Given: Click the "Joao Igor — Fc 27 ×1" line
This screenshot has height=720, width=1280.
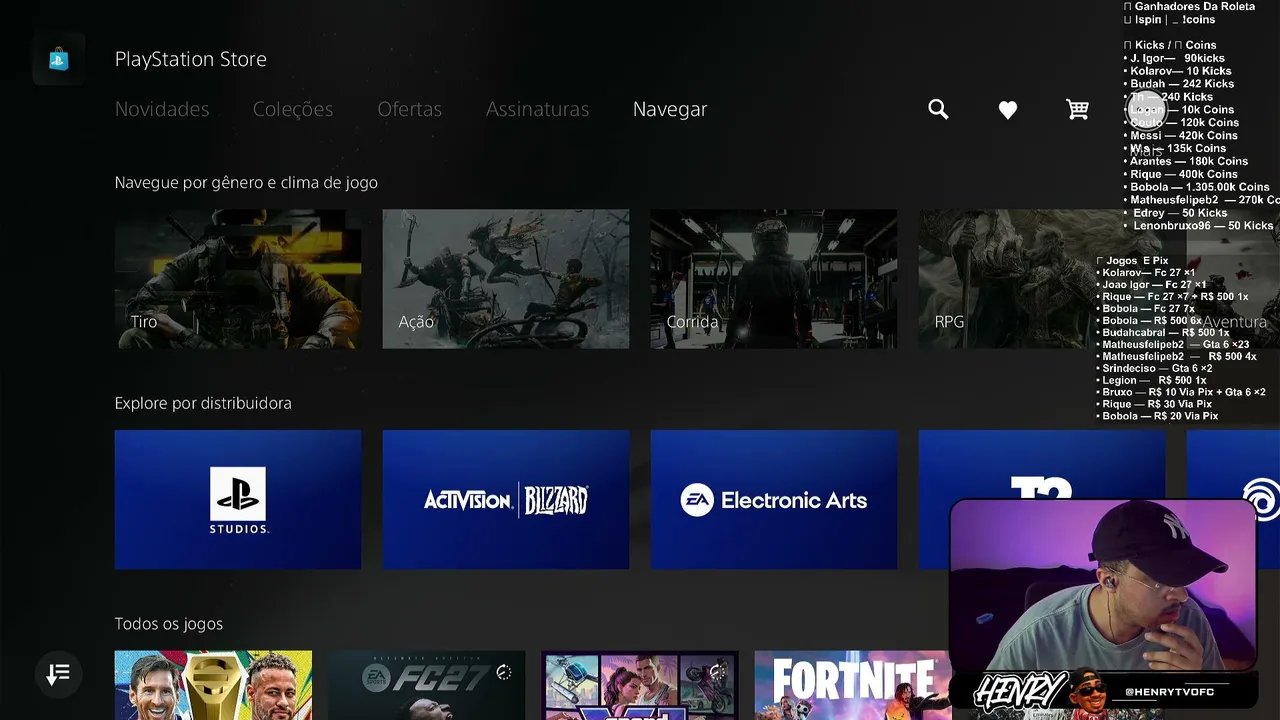Looking at the screenshot, I should 1150,285.
